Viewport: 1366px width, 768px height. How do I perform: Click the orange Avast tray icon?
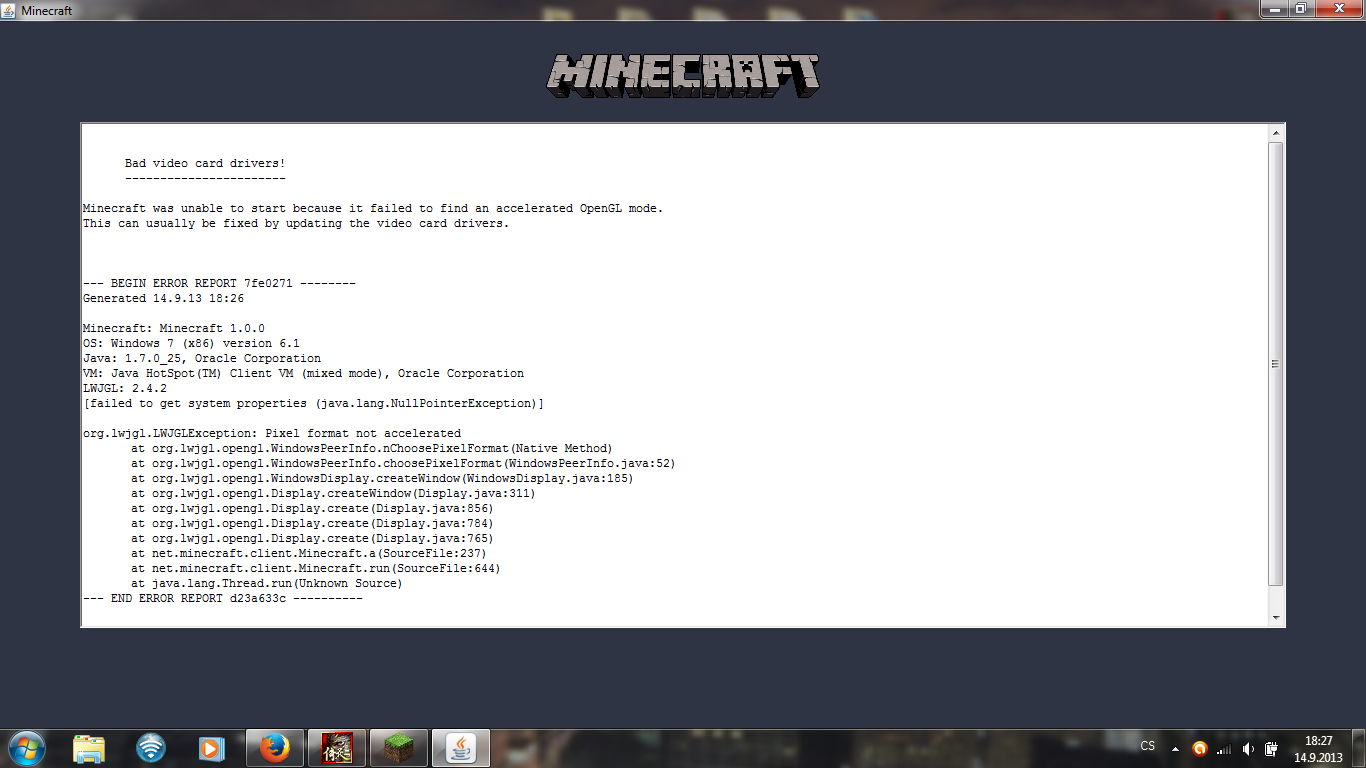[1199, 748]
